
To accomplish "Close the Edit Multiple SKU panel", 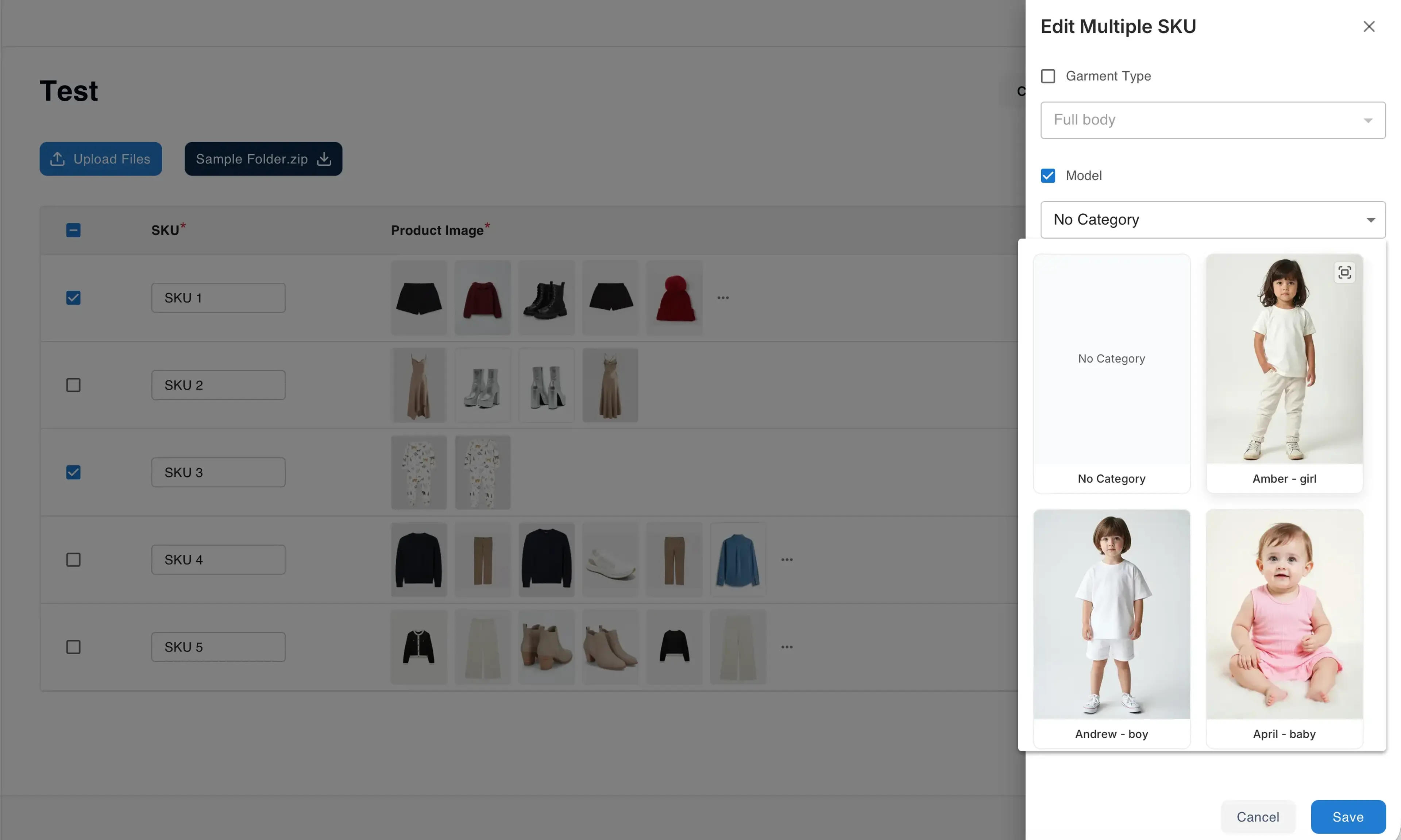I will (x=1368, y=27).
